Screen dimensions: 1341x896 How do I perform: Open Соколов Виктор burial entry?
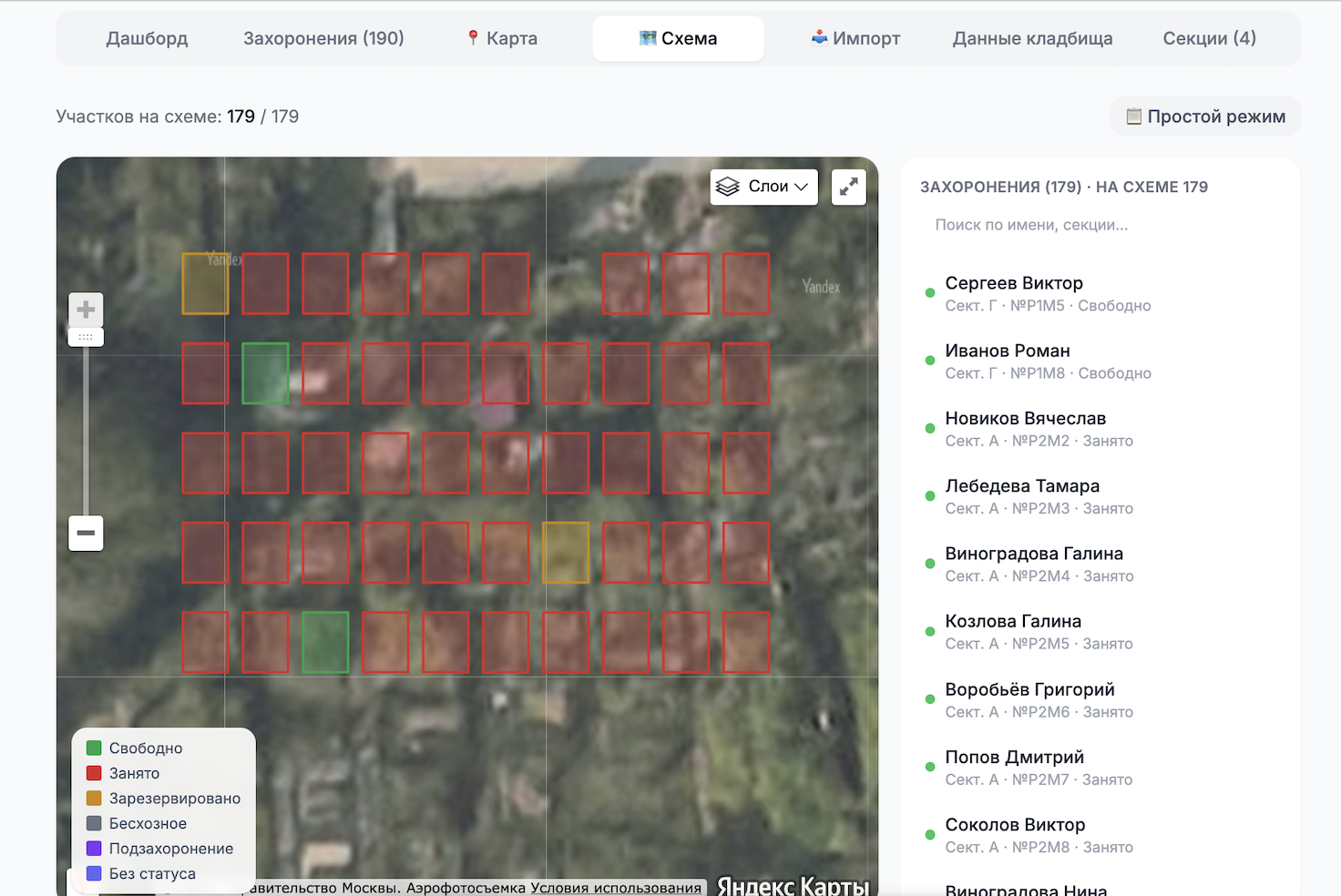1100,834
